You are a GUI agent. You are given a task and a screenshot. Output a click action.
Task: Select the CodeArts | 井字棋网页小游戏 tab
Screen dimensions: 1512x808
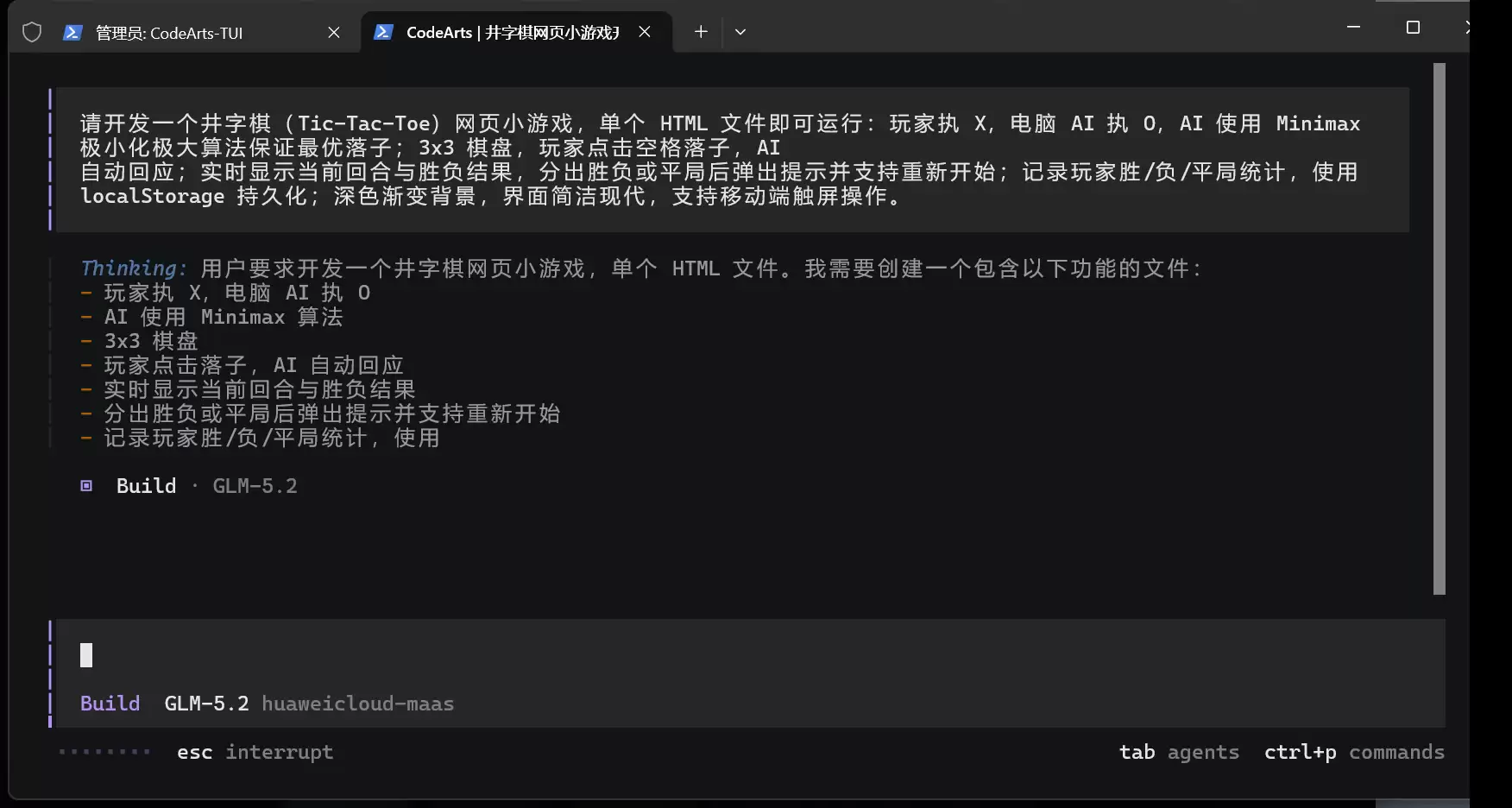point(516,32)
